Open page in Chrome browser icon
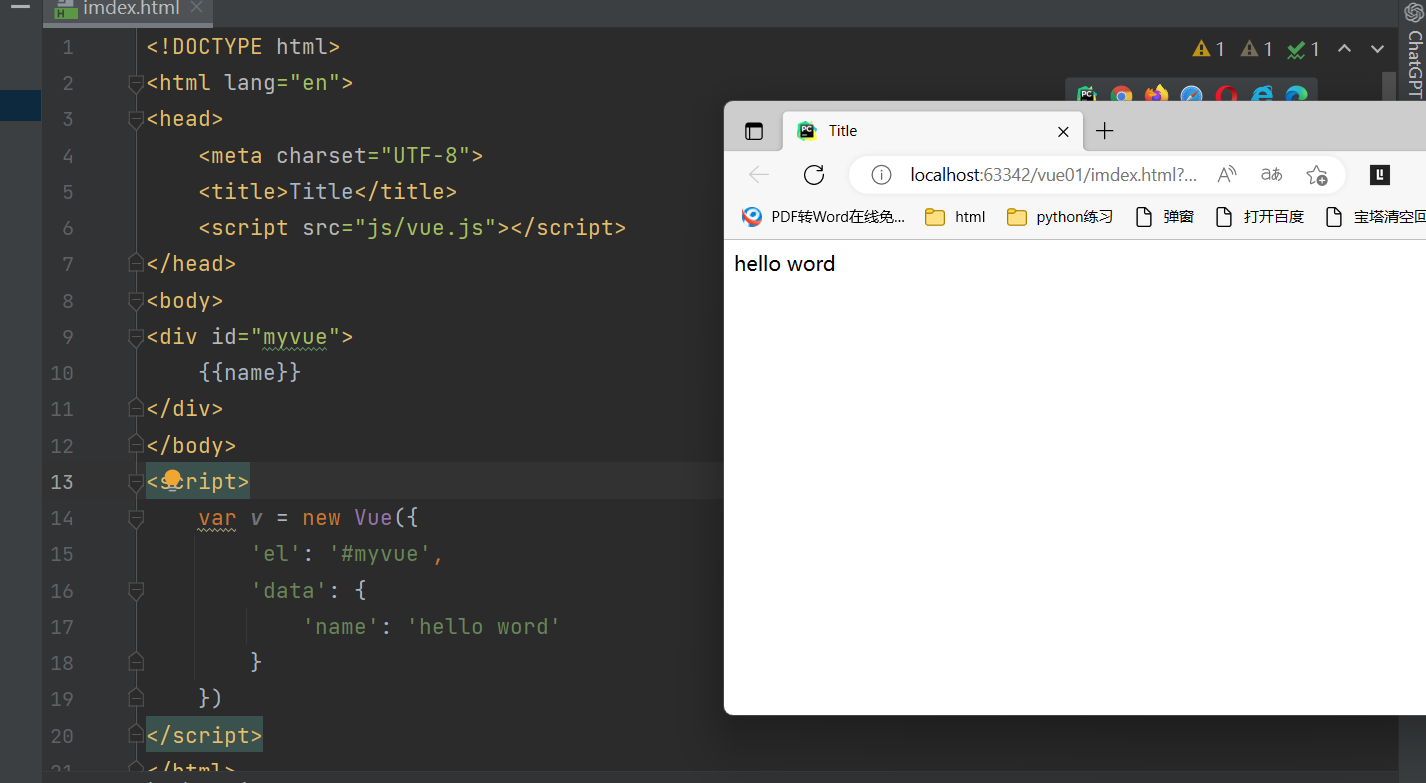The width and height of the screenshot is (1426, 783). (x=1121, y=95)
